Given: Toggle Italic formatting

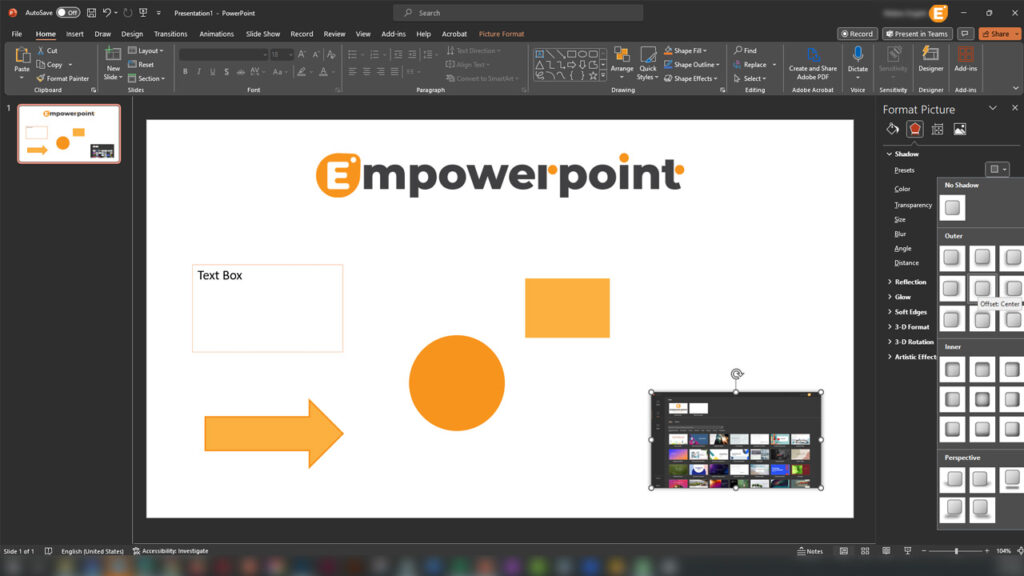Looking at the screenshot, I should tap(199, 72).
